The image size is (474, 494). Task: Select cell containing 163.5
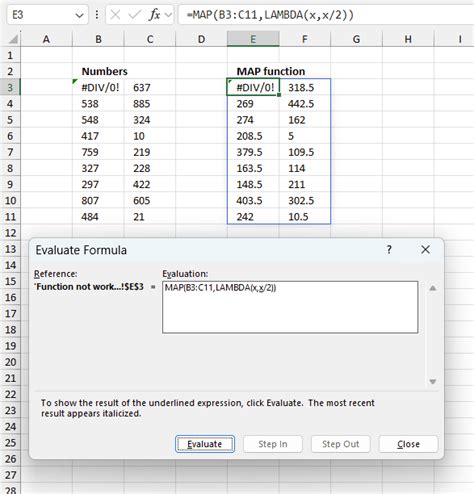253,168
